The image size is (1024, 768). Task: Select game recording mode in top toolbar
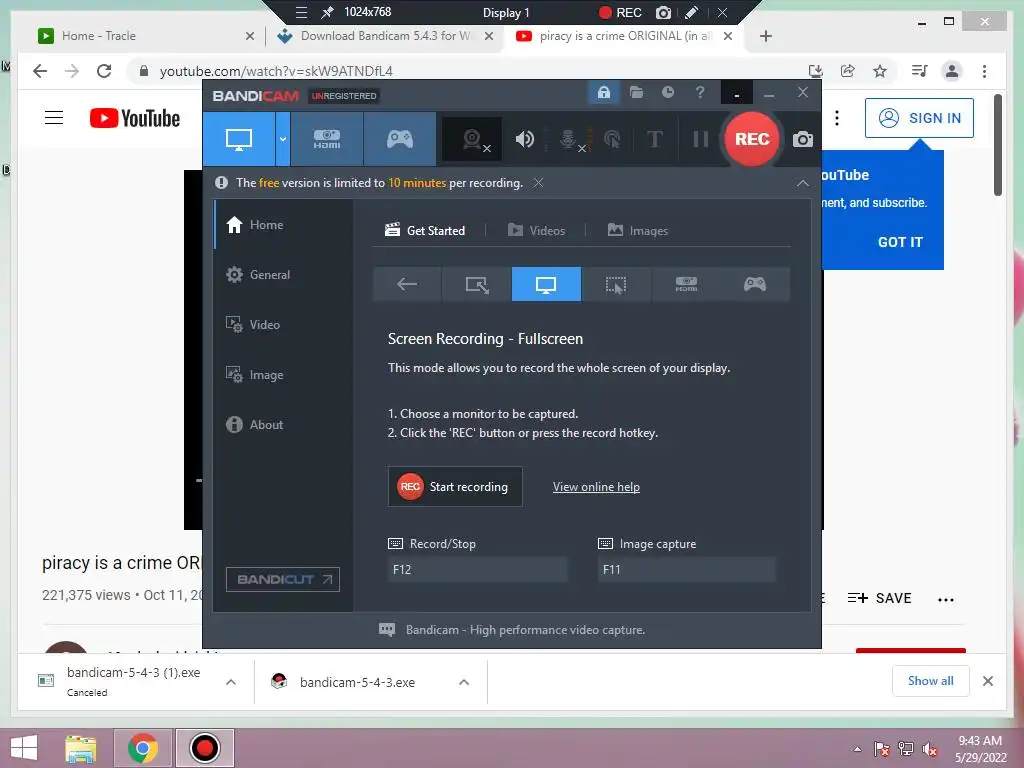(400, 139)
